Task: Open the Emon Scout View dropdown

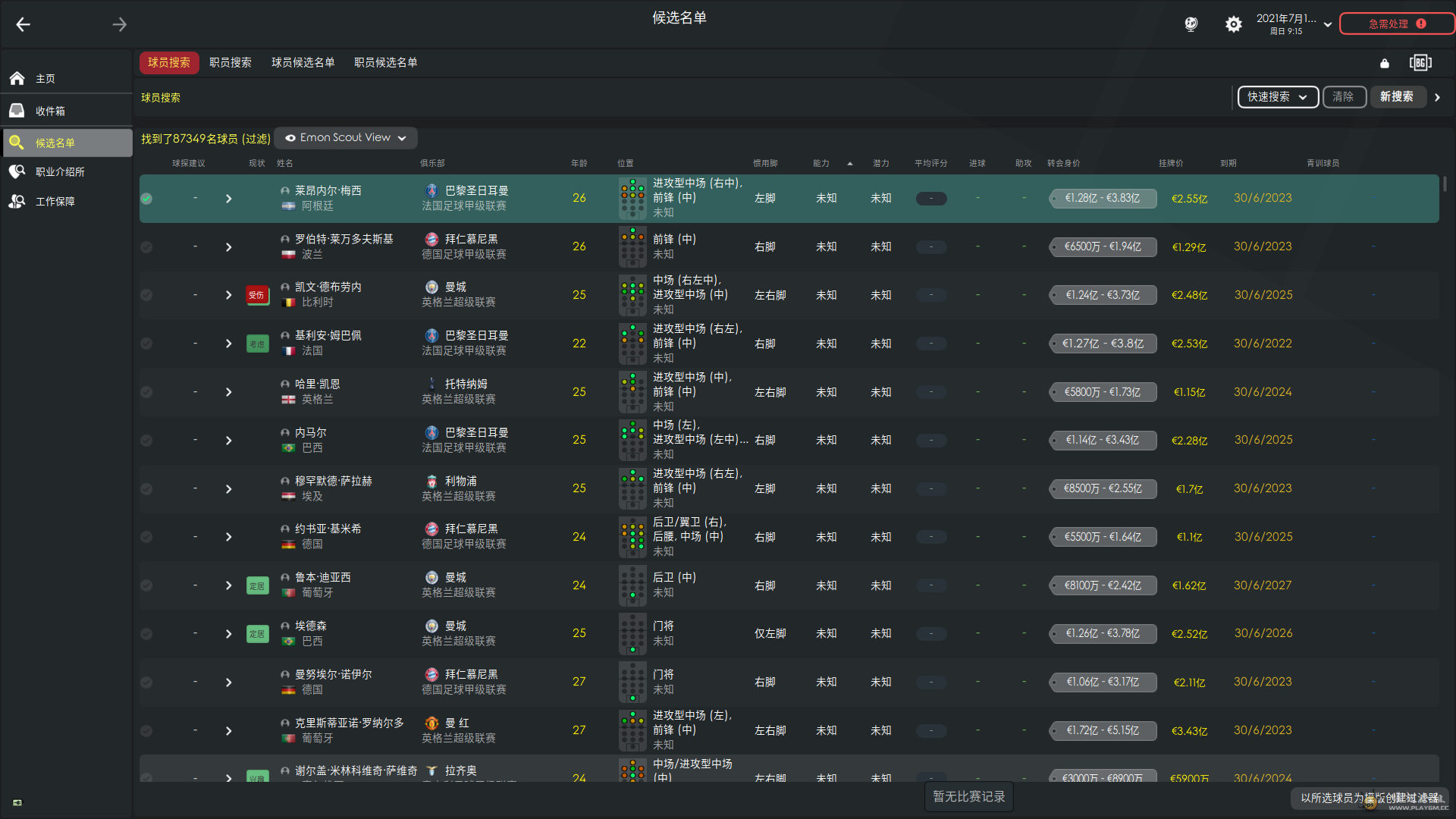Action: pos(346,138)
